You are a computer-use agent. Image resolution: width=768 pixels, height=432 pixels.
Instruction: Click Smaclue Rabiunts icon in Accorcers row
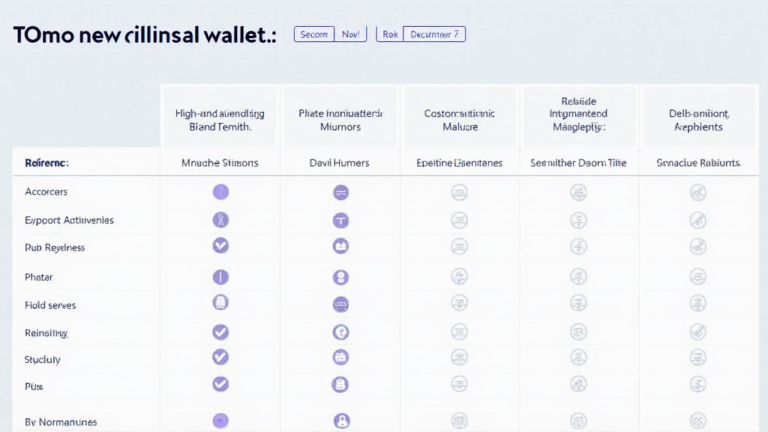(698, 192)
